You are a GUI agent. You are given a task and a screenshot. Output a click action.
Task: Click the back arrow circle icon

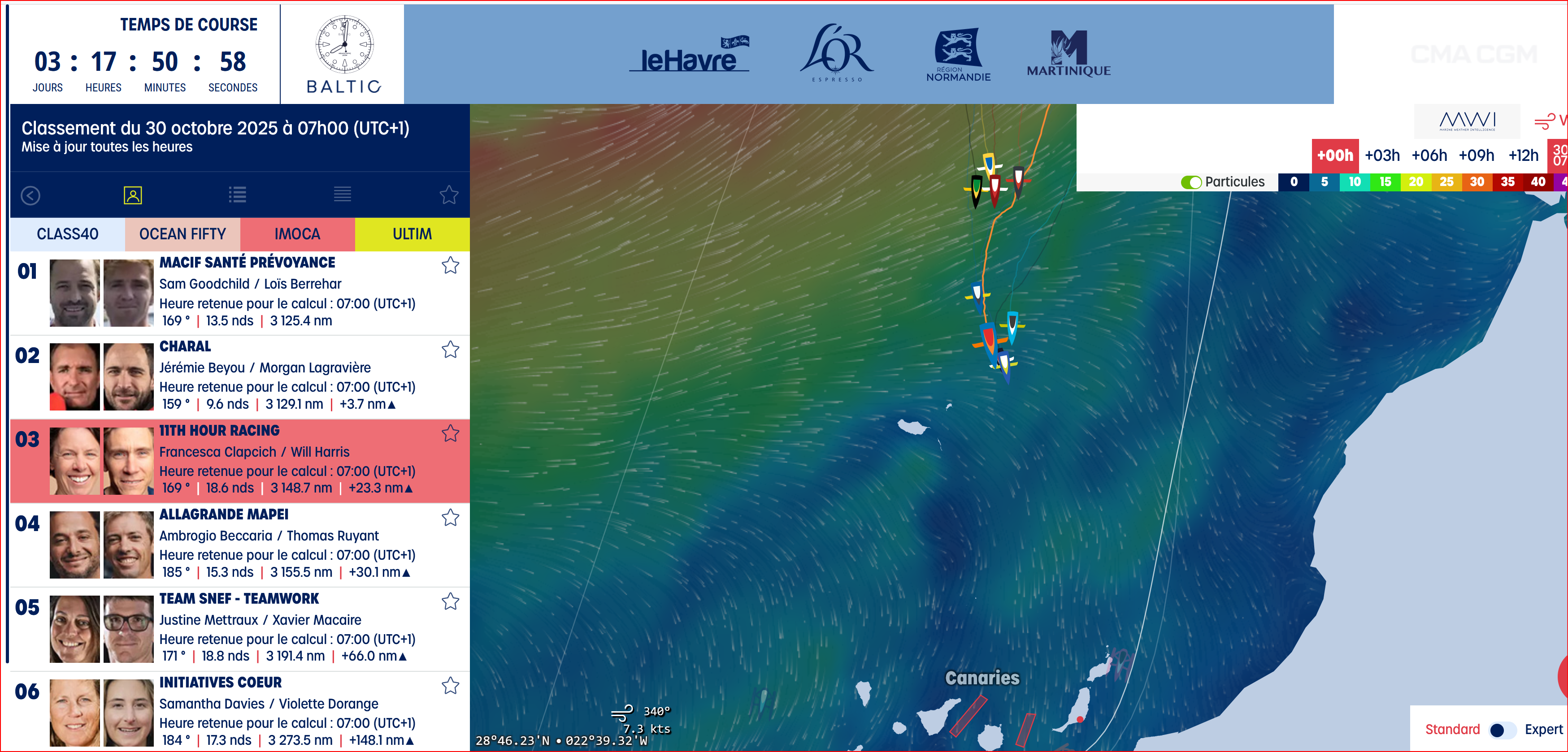[30, 195]
